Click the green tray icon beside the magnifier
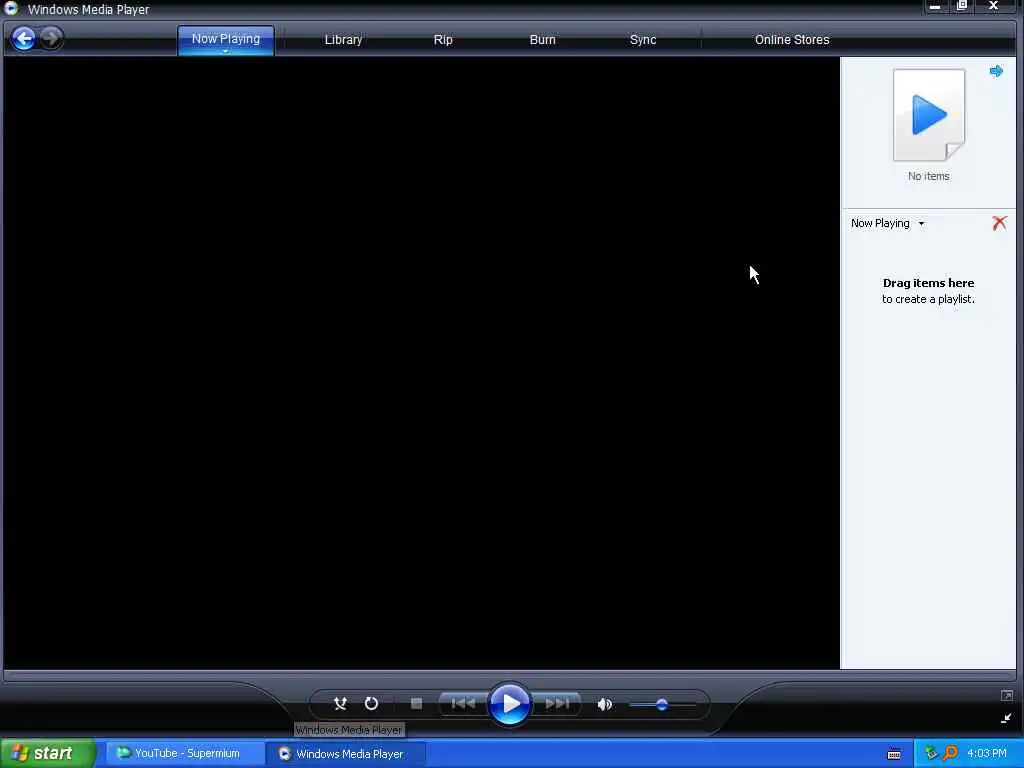The image size is (1024, 768). coord(931,754)
